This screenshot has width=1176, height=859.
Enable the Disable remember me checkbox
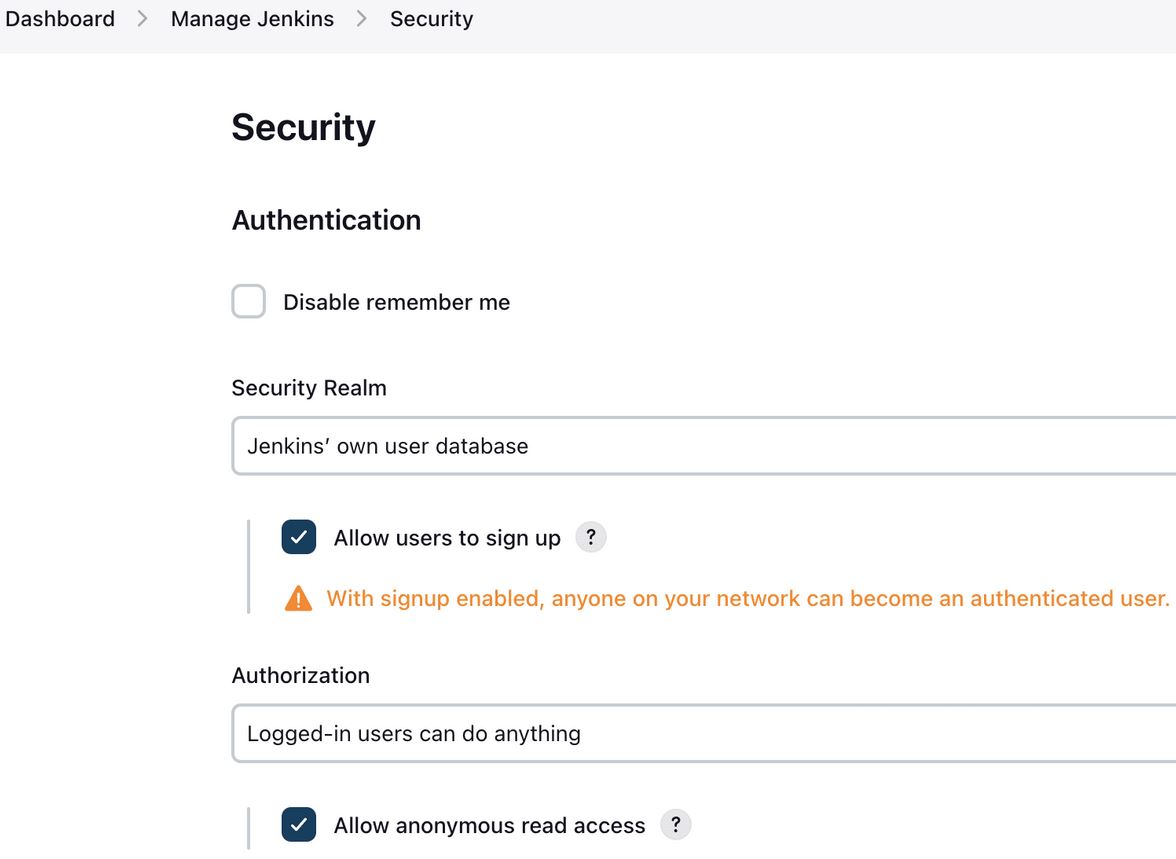tap(249, 302)
